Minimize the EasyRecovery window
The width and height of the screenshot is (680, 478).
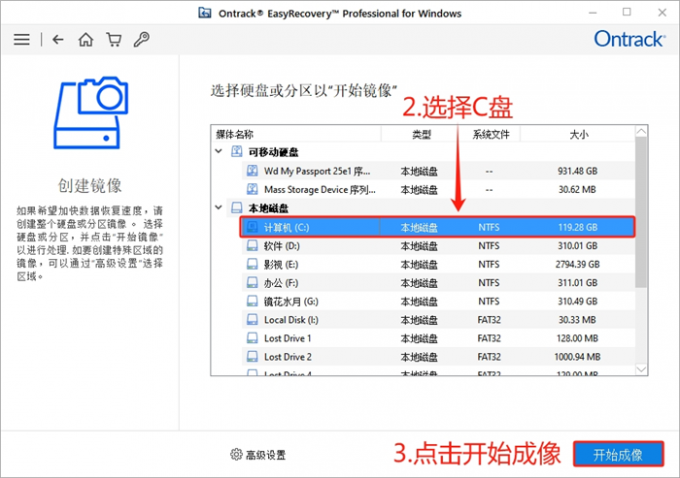tap(592, 13)
